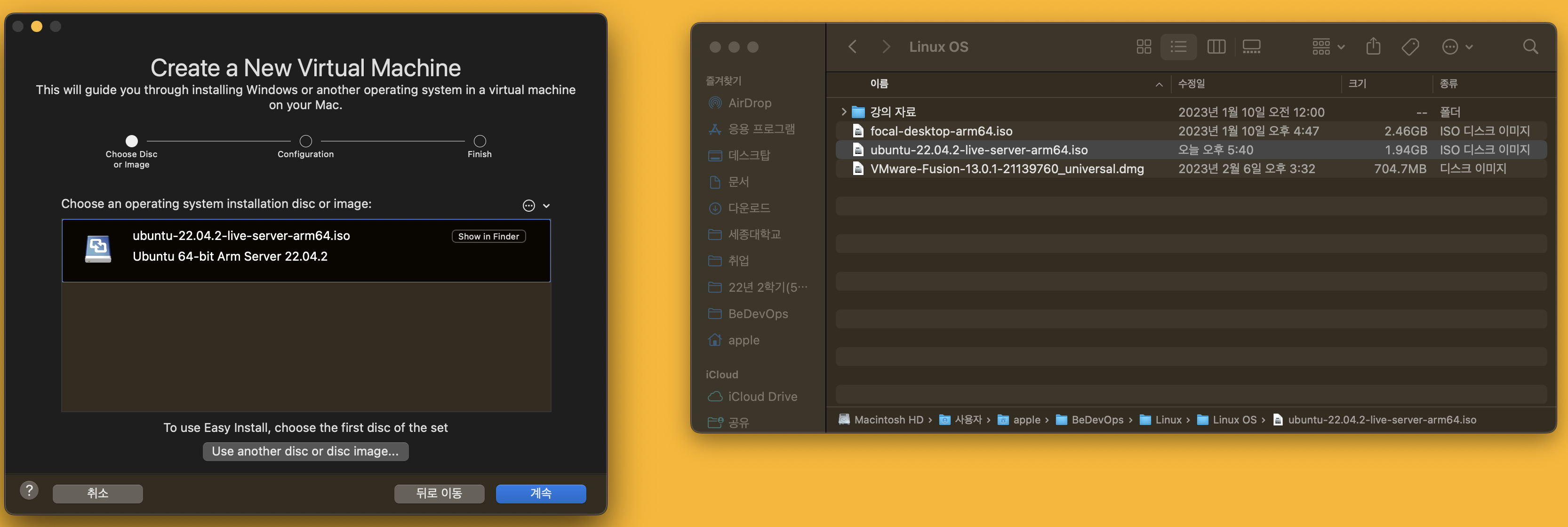Screen dimensions: 1568x527
Task: Switch Finder to column view
Action: click(x=1216, y=47)
